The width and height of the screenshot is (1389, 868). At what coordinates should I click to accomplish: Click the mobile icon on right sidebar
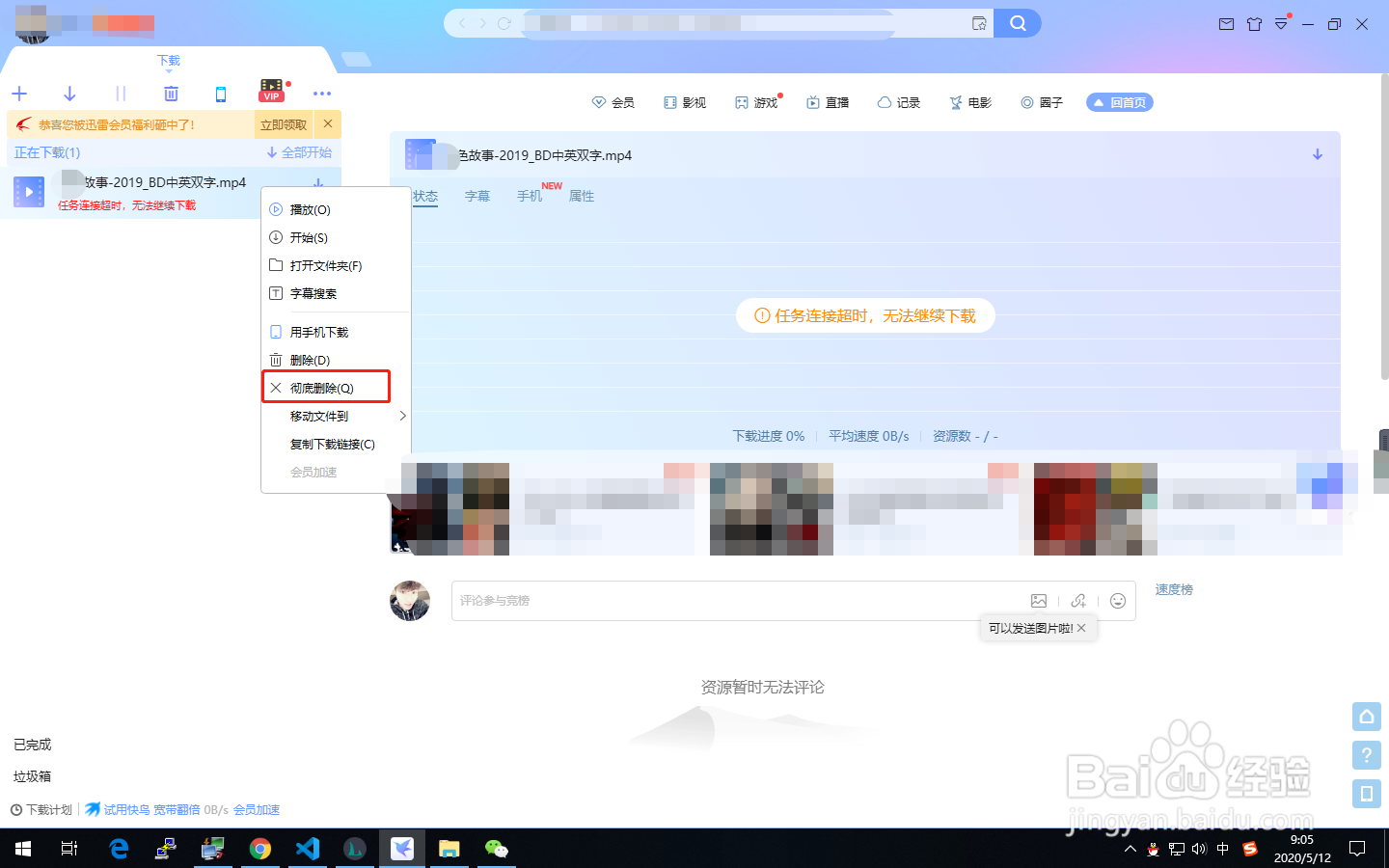click(1367, 794)
